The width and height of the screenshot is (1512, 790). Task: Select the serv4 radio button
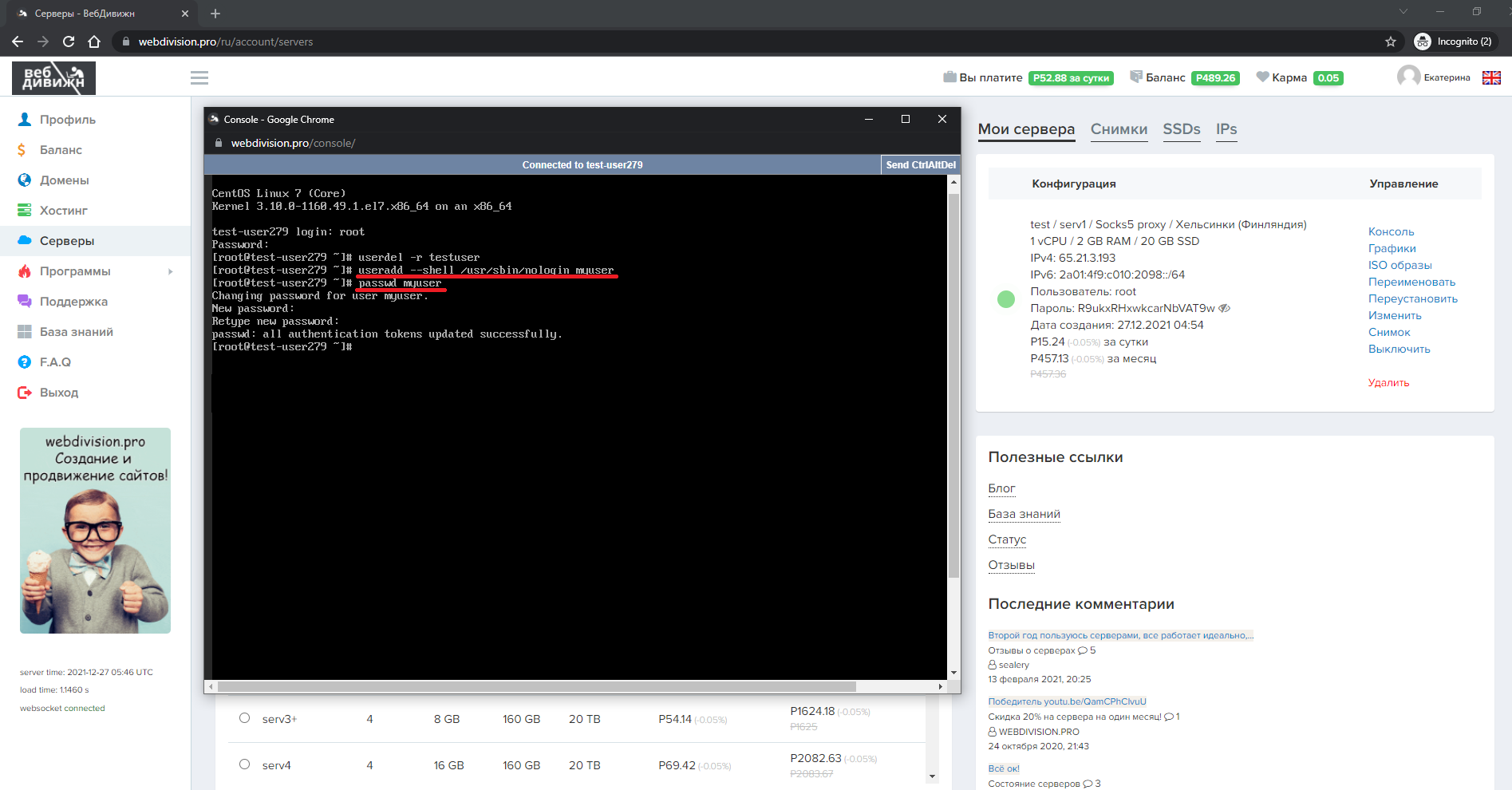point(245,764)
